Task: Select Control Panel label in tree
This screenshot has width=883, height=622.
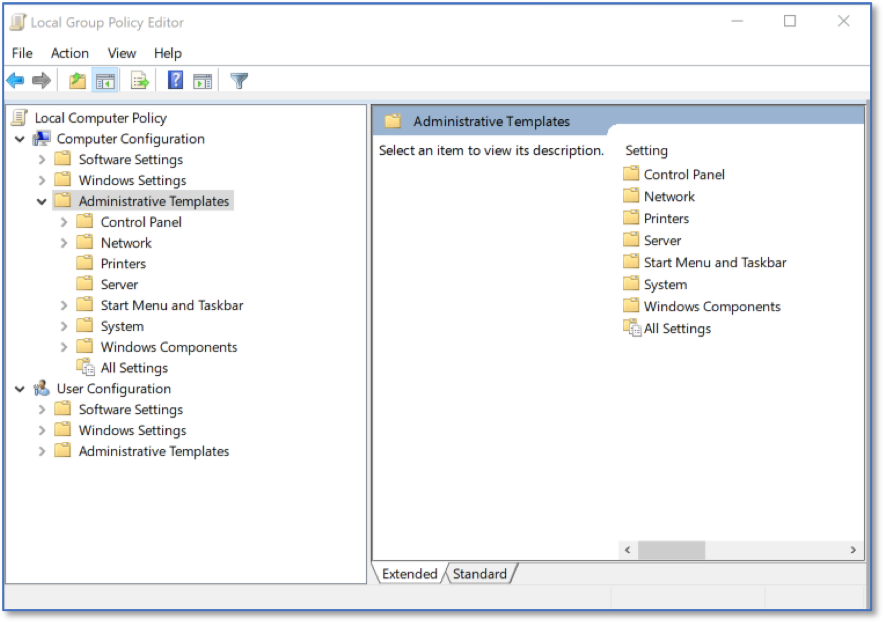Action: (x=141, y=222)
